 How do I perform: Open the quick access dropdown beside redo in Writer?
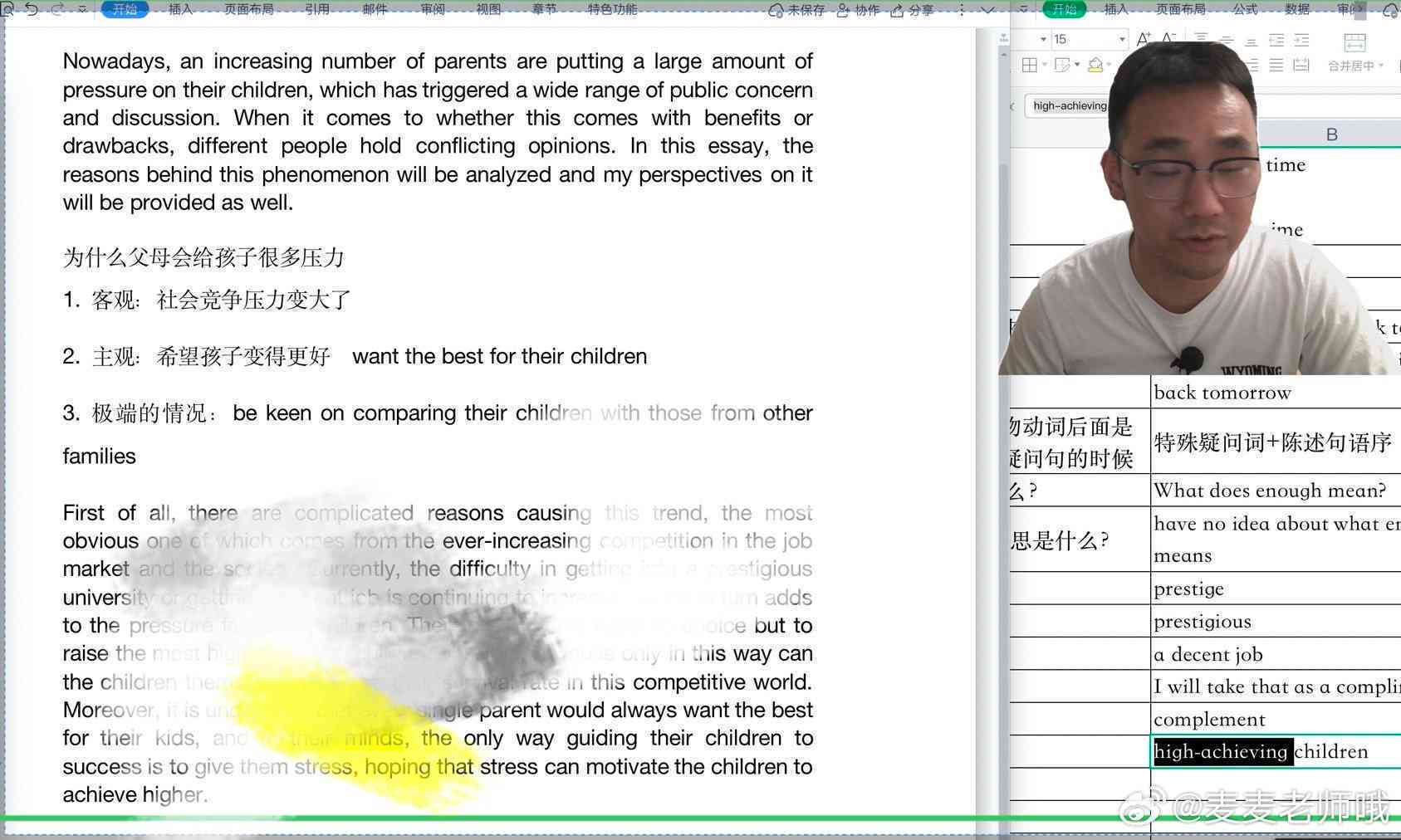[82, 9]
